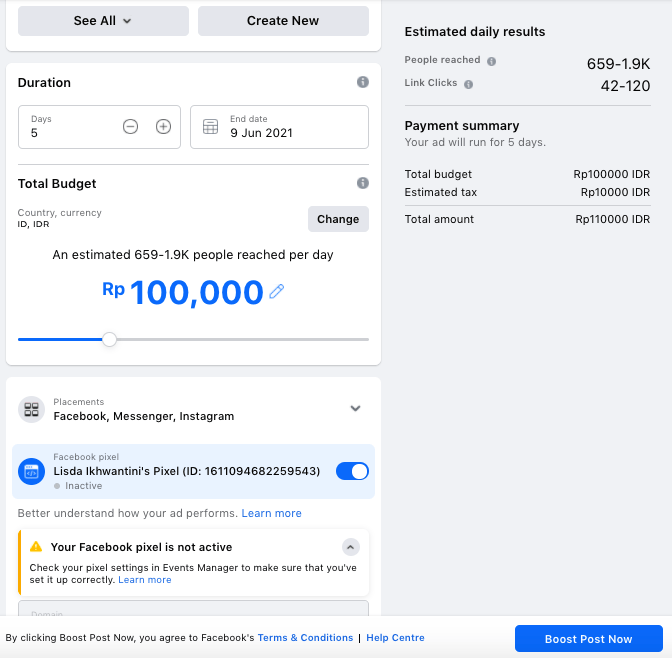Toggle the Facebook pixel switch off

352,471
